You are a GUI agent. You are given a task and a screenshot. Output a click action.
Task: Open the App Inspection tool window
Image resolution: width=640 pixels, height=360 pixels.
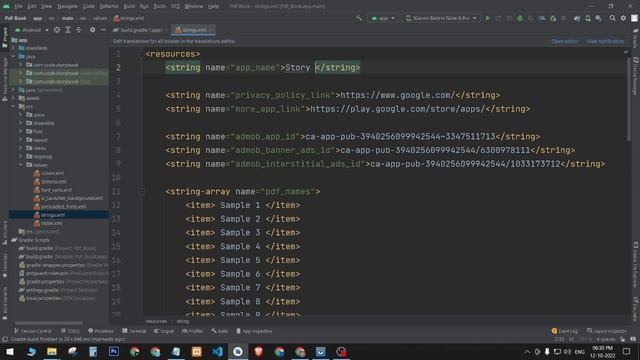254,331
